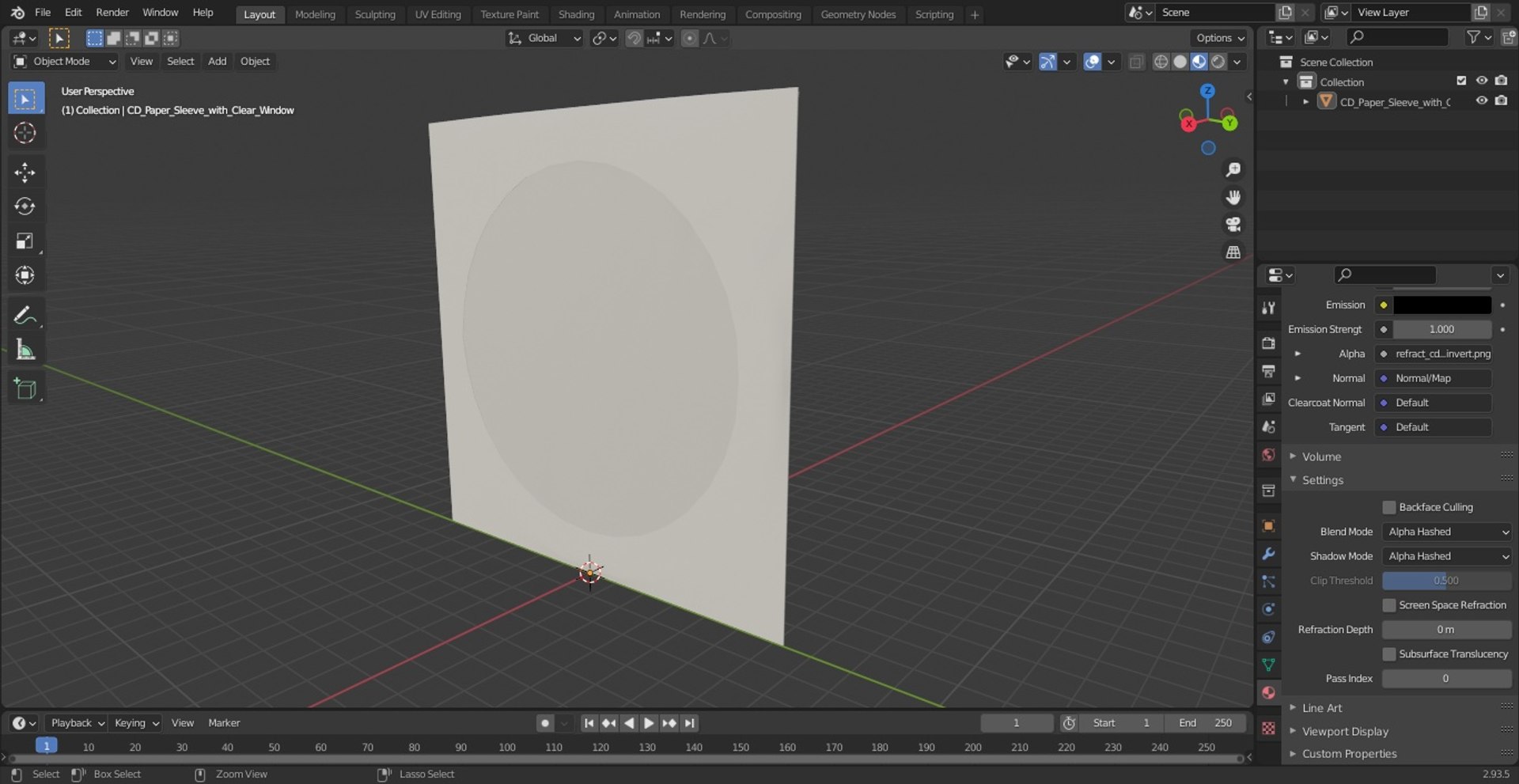Click the pan view hand icon
Image resolution: width=1519 pixels, height=784 pixels.
[1233, 197]
